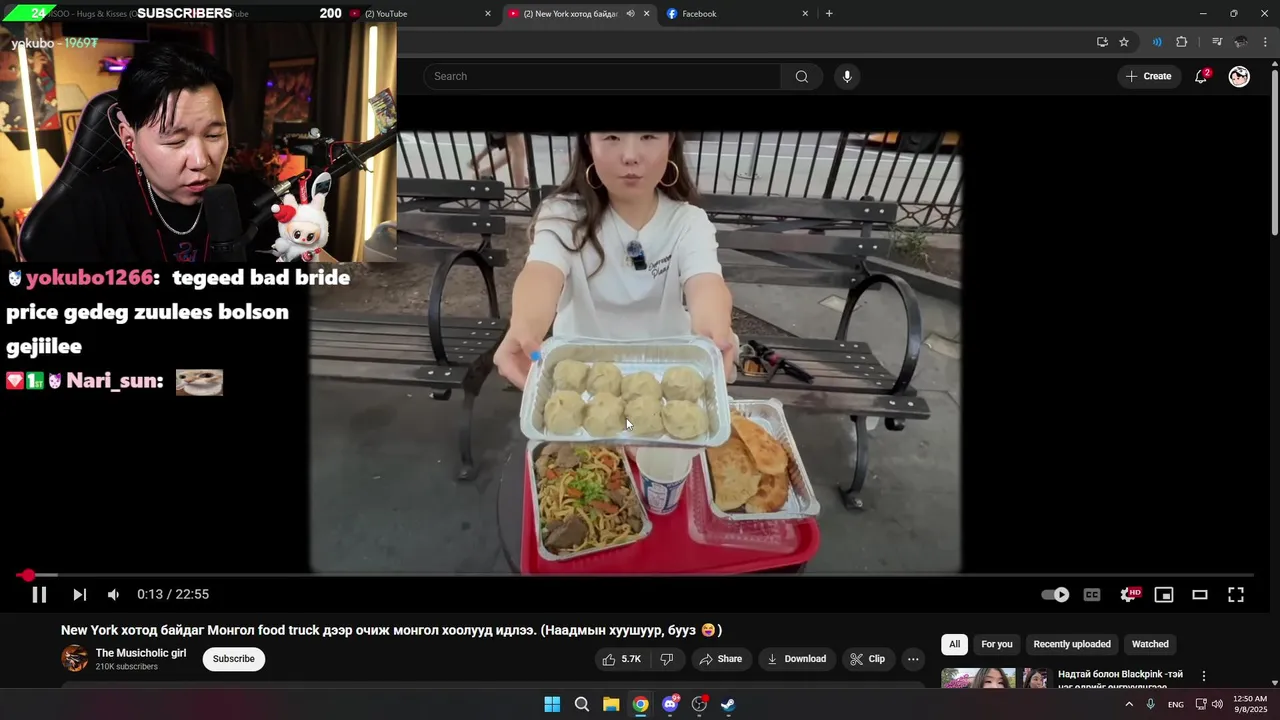Screen dimensions: 1280x720
Task: Dislike the video
Action: tap(667, 659)
